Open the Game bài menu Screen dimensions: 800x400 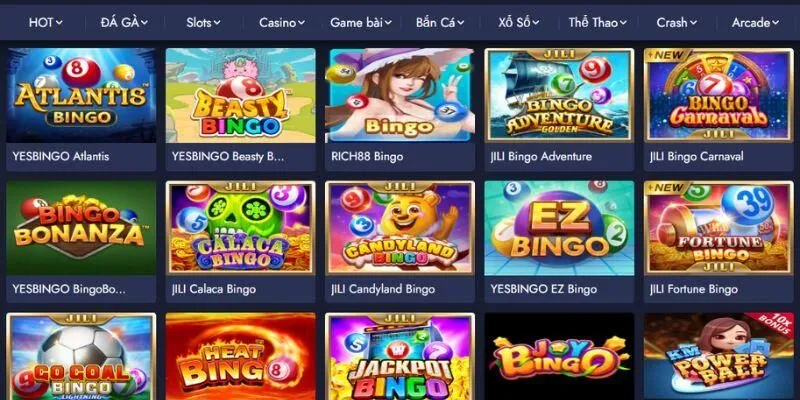(x=361, y=22)
